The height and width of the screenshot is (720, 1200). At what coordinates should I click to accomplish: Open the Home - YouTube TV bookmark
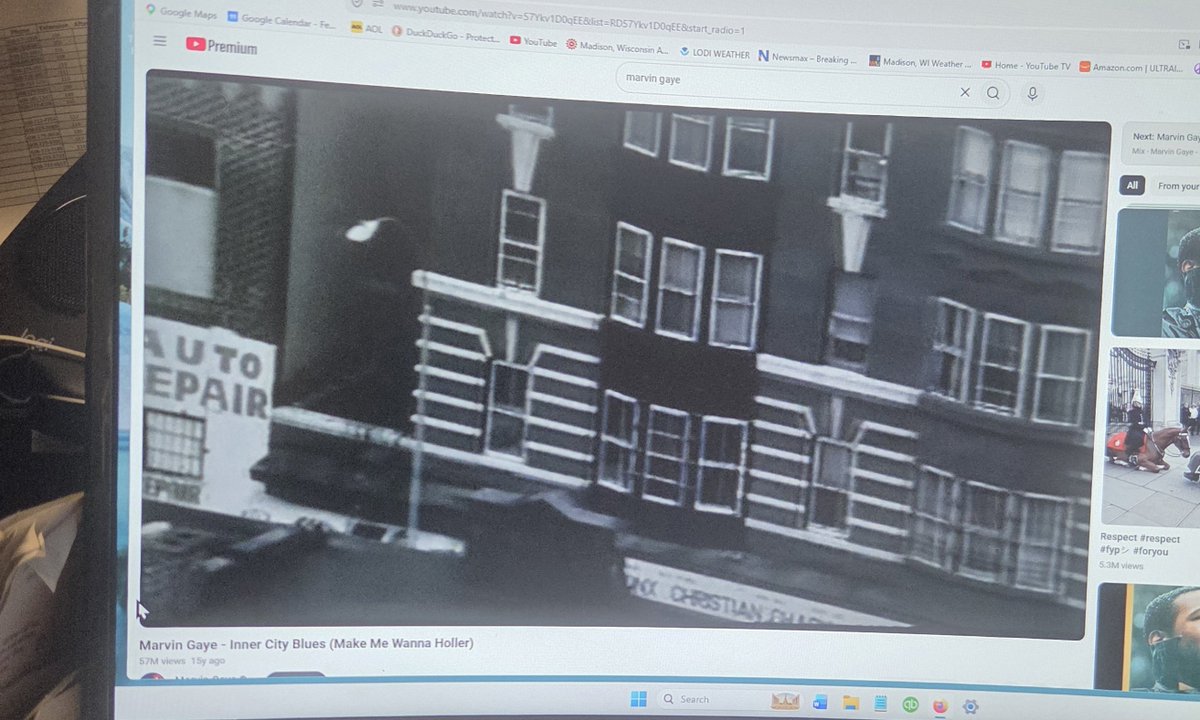tap(1025, 65)
